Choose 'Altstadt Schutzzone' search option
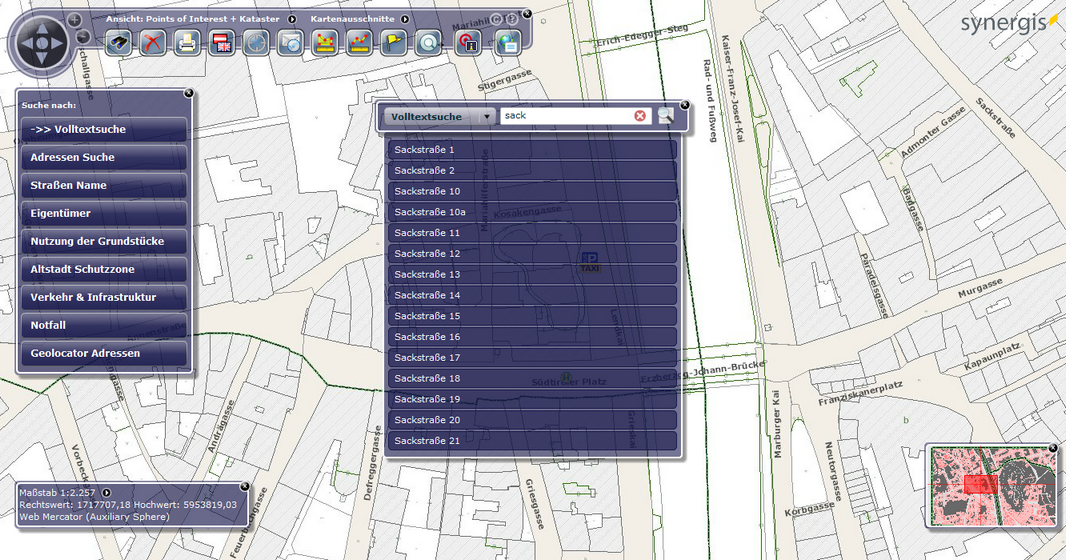Image resolution: width=1066 pixels, height=560 pixels. [x=102, y=269]
